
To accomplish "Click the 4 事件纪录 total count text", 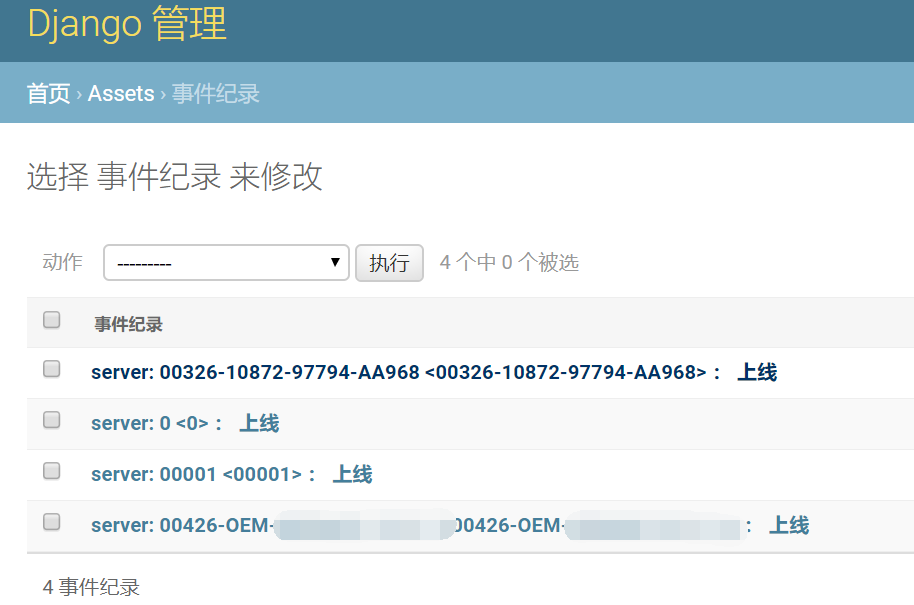I will tap(91, 587).
